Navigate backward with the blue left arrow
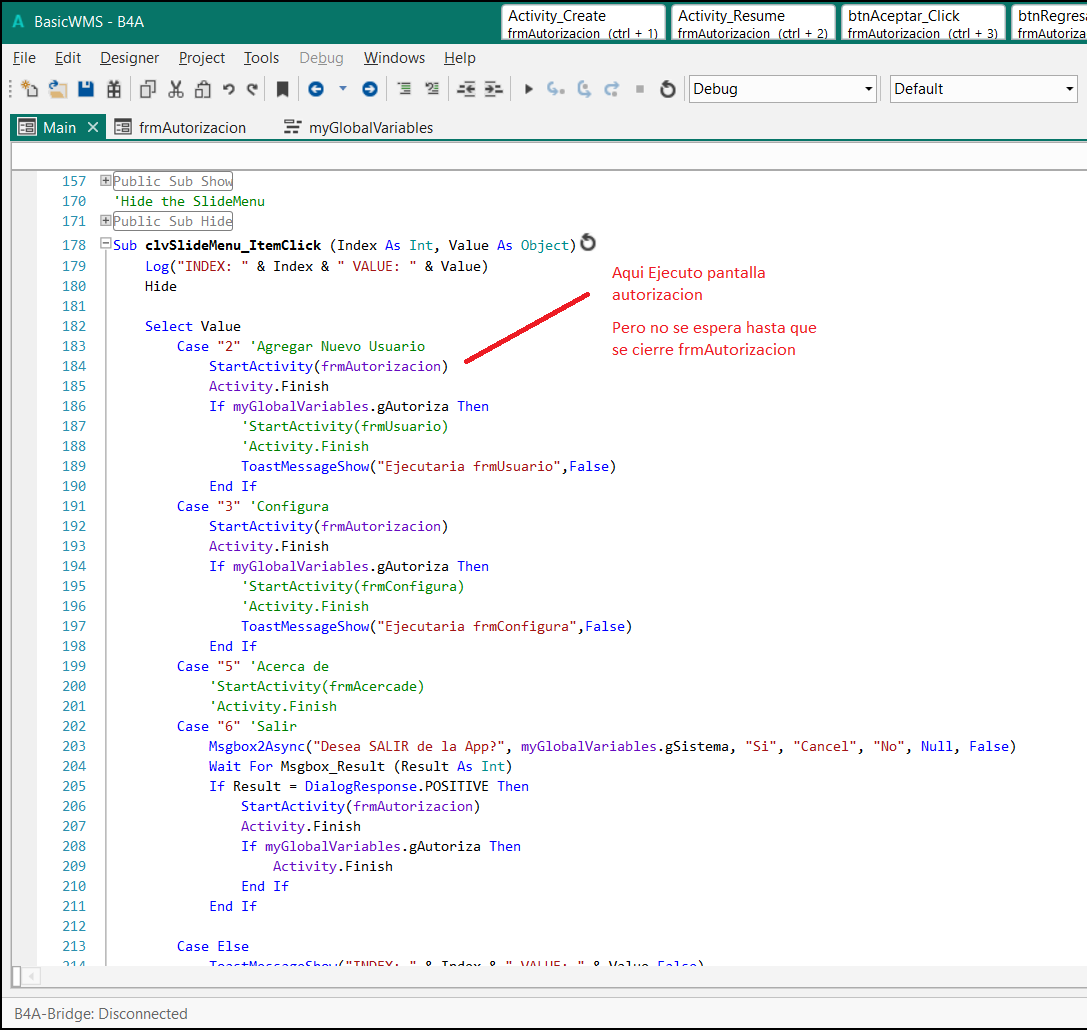The width and height of the screenshot is (1087, 1030). 316,89
